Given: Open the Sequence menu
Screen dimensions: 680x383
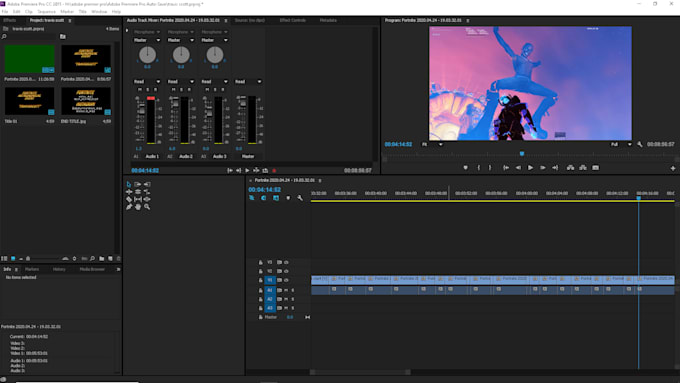Looking at the screenshot, I should tap(46, 12).
